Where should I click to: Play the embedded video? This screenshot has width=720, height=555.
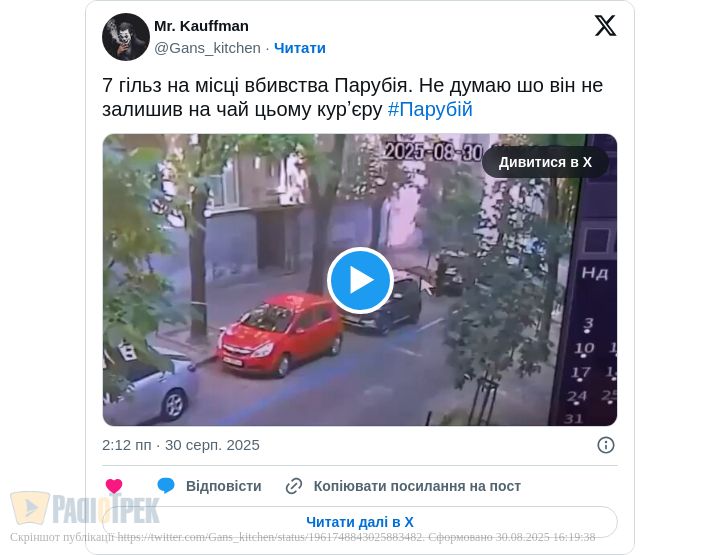click(x=360, y=280)
